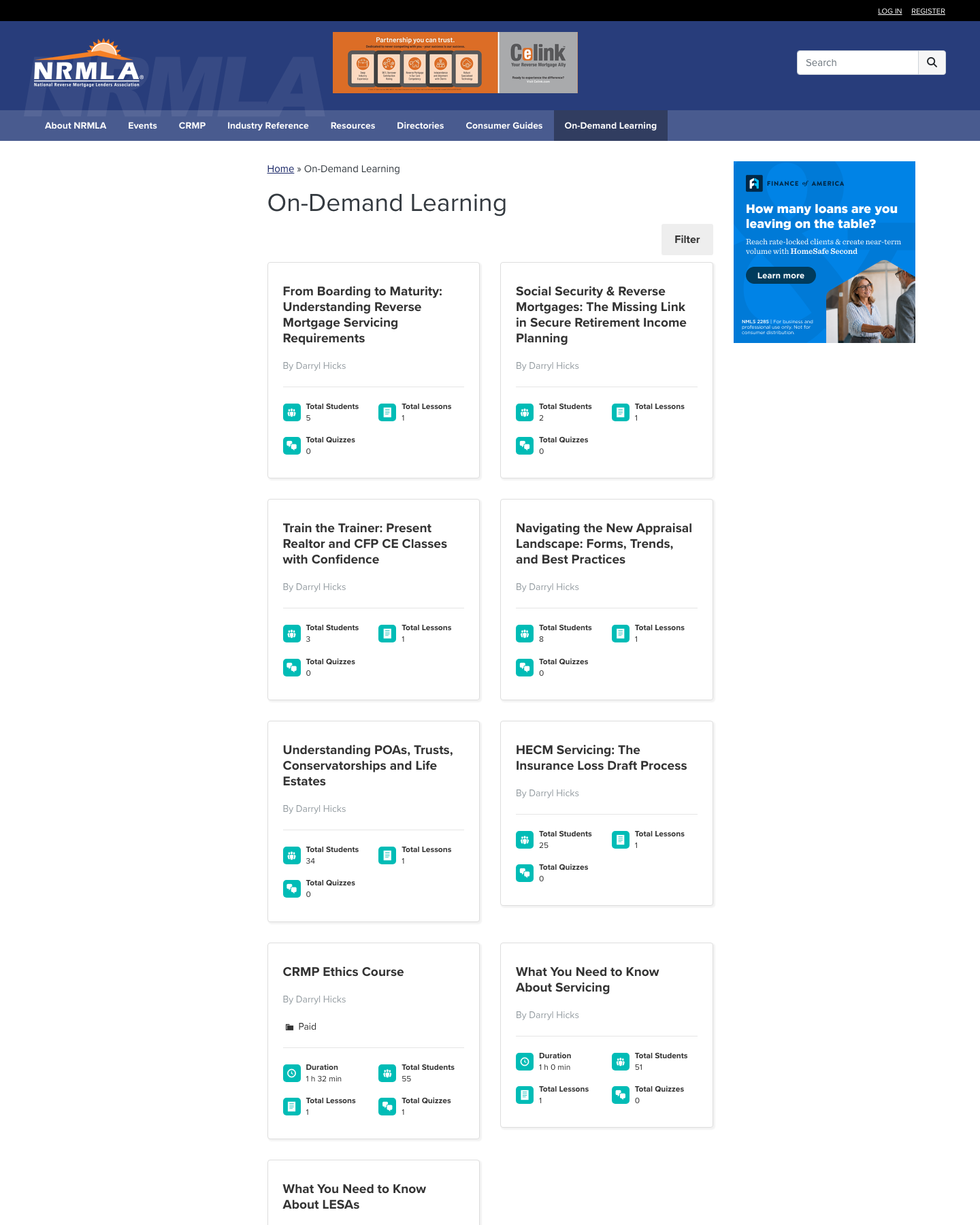The image size is (980, 1225).
Task: Select the On-Demand Learning nav tab
Action: click(x=610, y=126)
